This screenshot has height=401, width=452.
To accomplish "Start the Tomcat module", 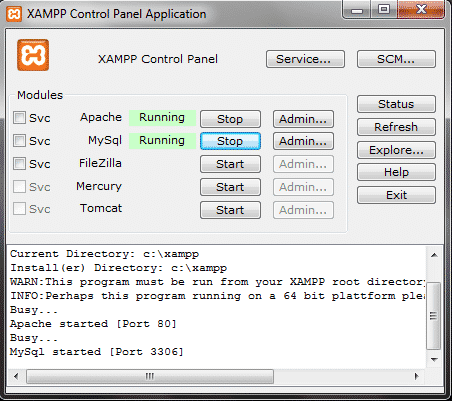I will click(x=230, y=210).
